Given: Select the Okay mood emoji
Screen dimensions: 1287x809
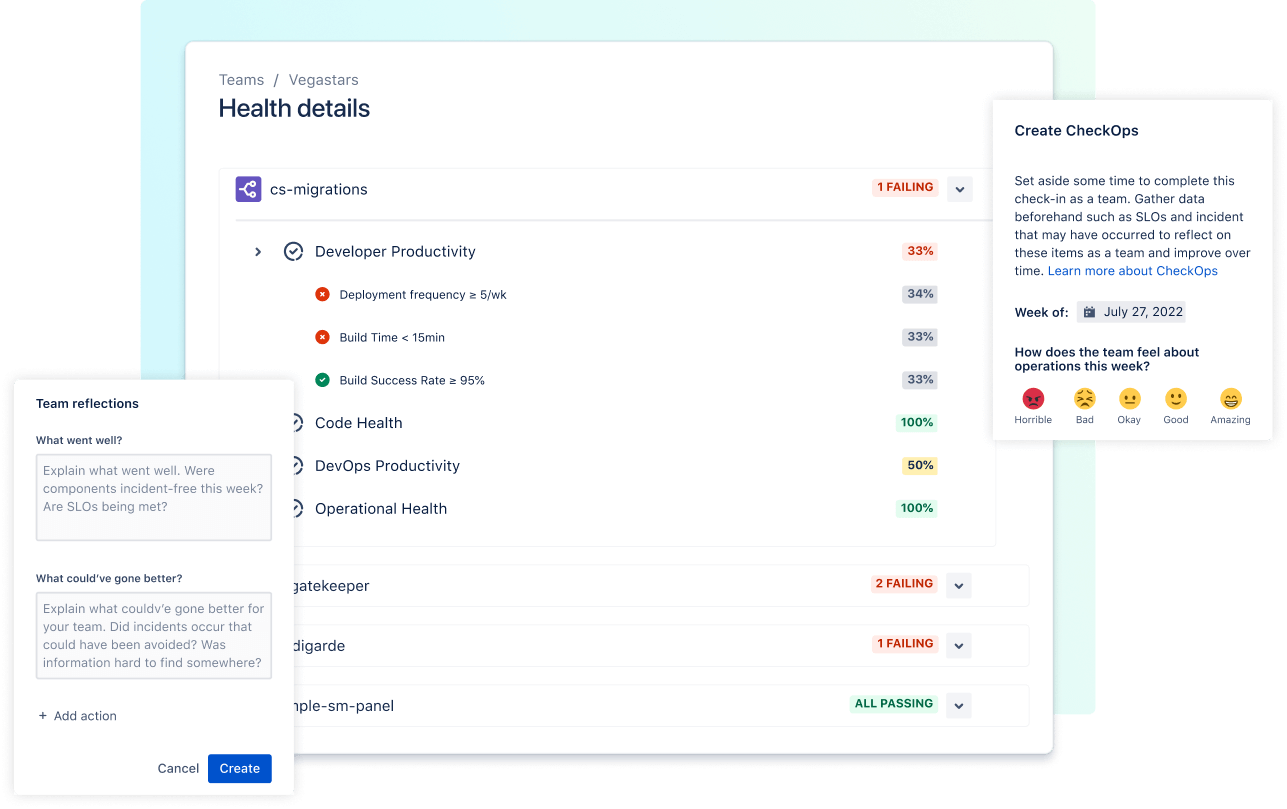Looking at the screenshot, I should coord(1129,400).
